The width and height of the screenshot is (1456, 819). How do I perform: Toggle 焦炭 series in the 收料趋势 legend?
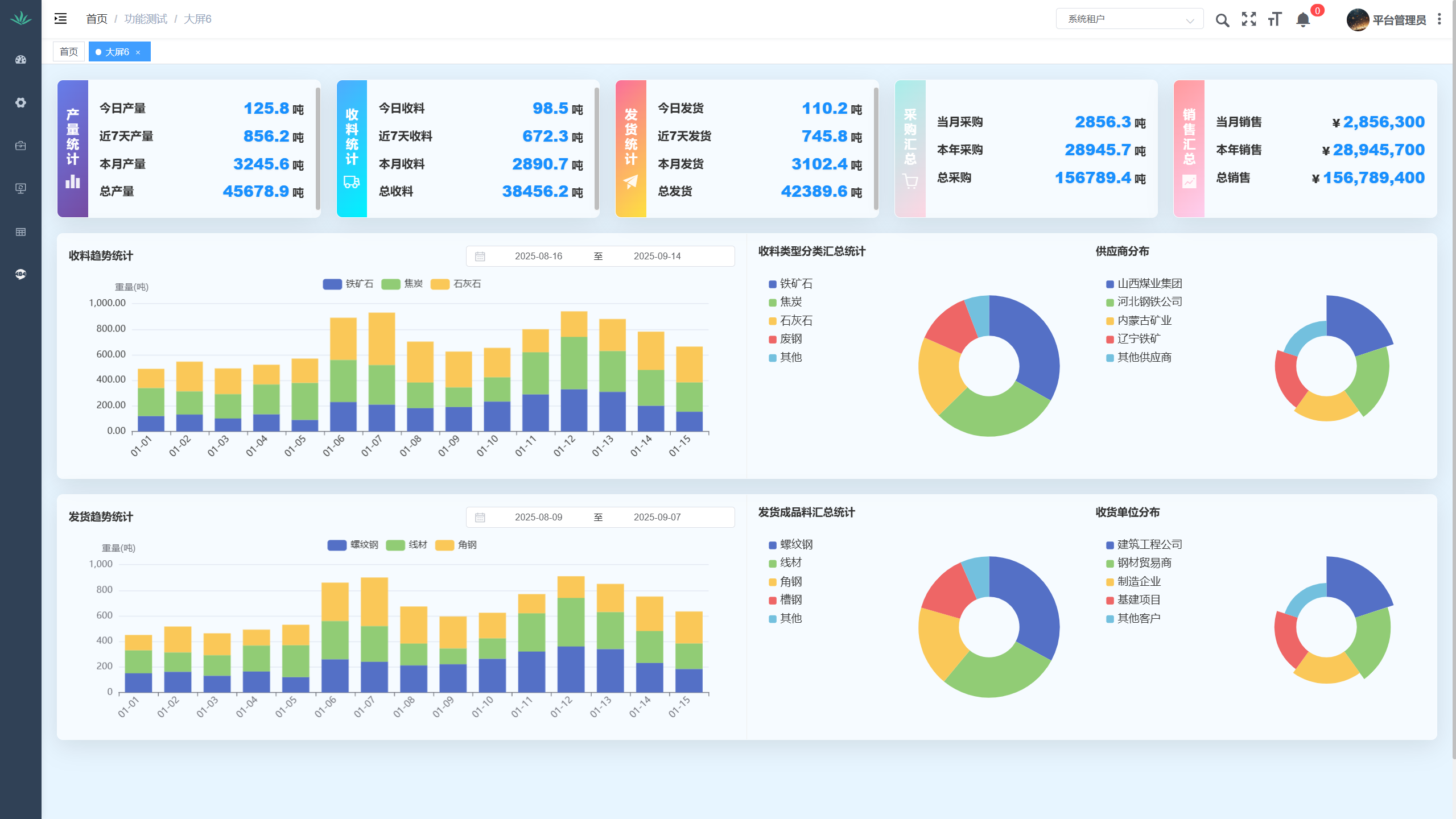tap(403, 284)
